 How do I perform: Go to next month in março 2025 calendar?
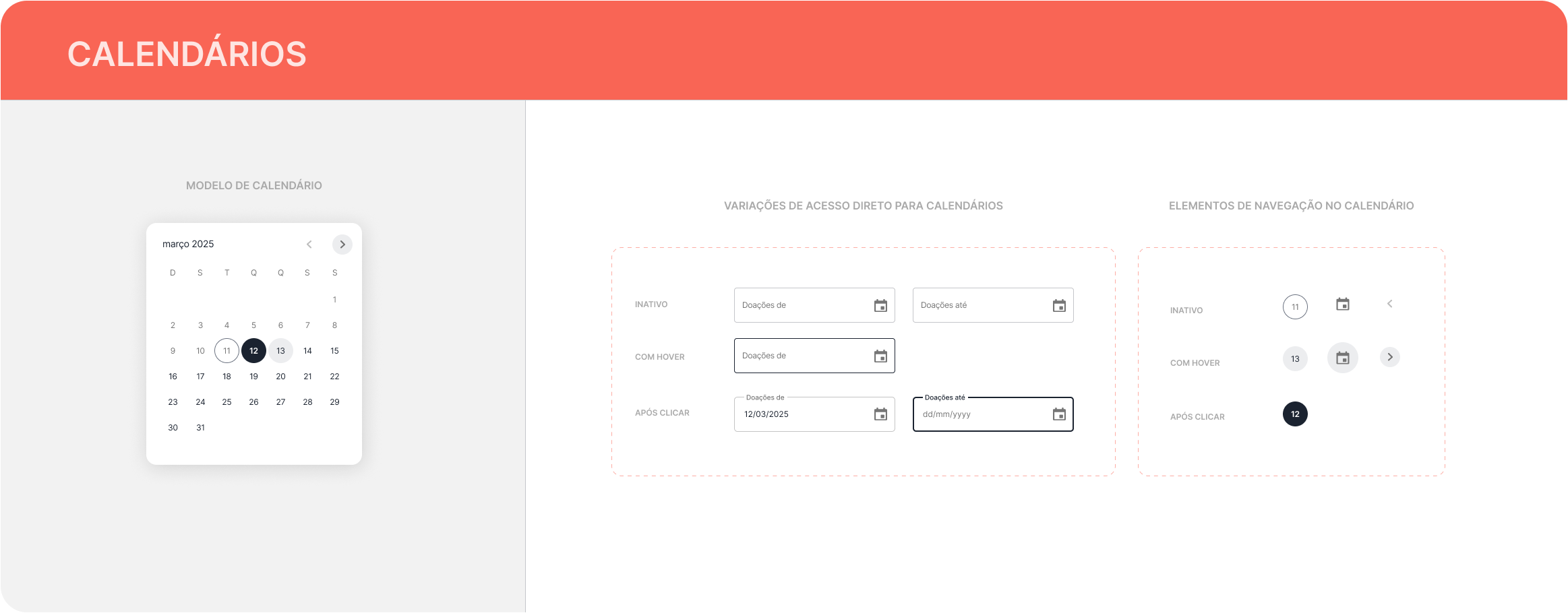[x=342, y=245]
